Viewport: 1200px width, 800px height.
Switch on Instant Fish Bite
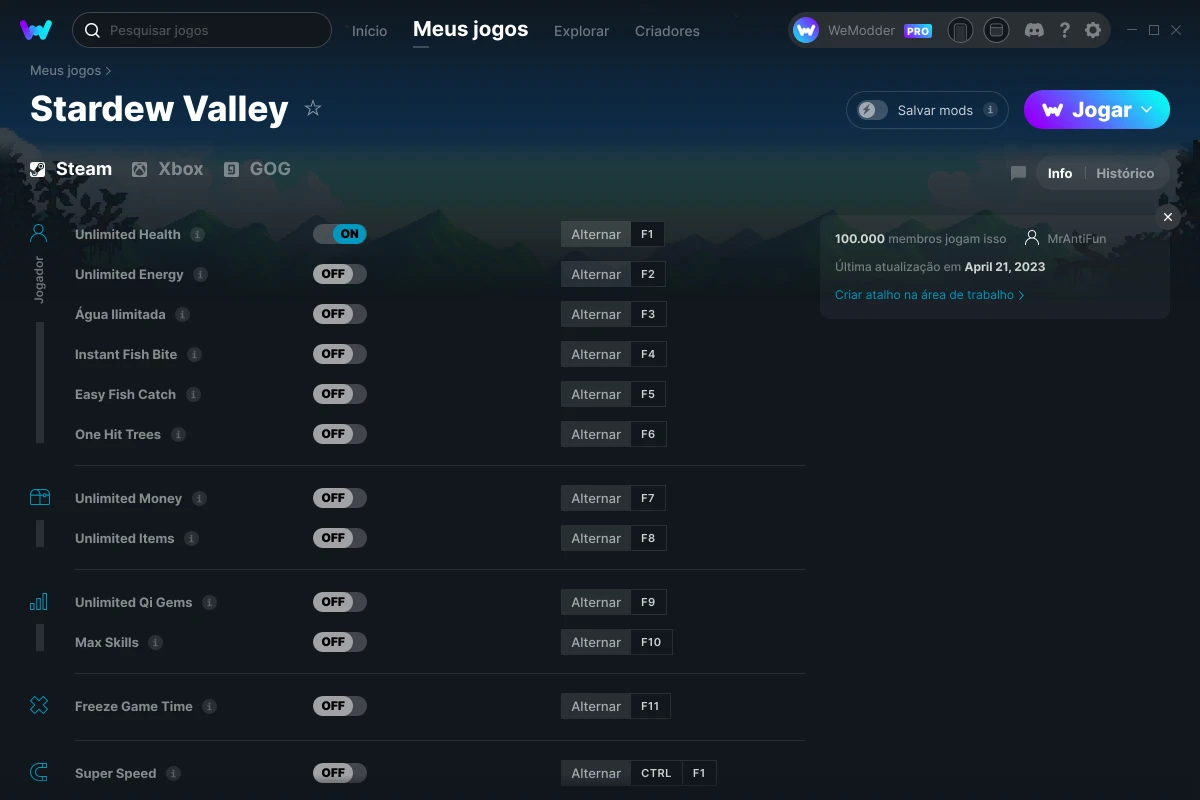click(340, 353)
